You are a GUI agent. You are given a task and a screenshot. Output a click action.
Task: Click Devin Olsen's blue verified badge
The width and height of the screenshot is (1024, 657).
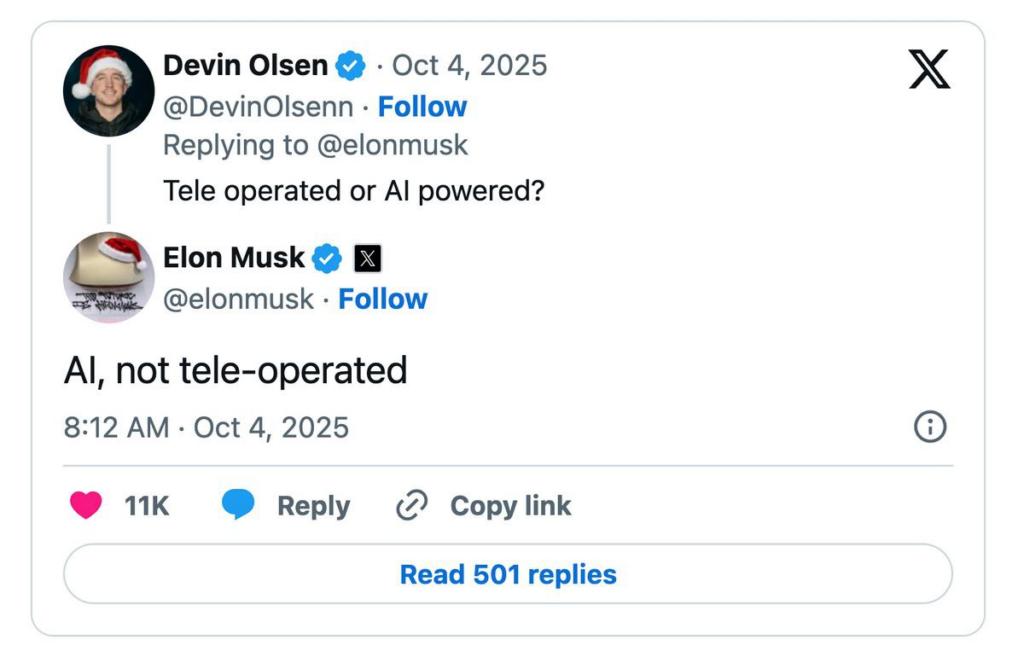click(350, 66)
